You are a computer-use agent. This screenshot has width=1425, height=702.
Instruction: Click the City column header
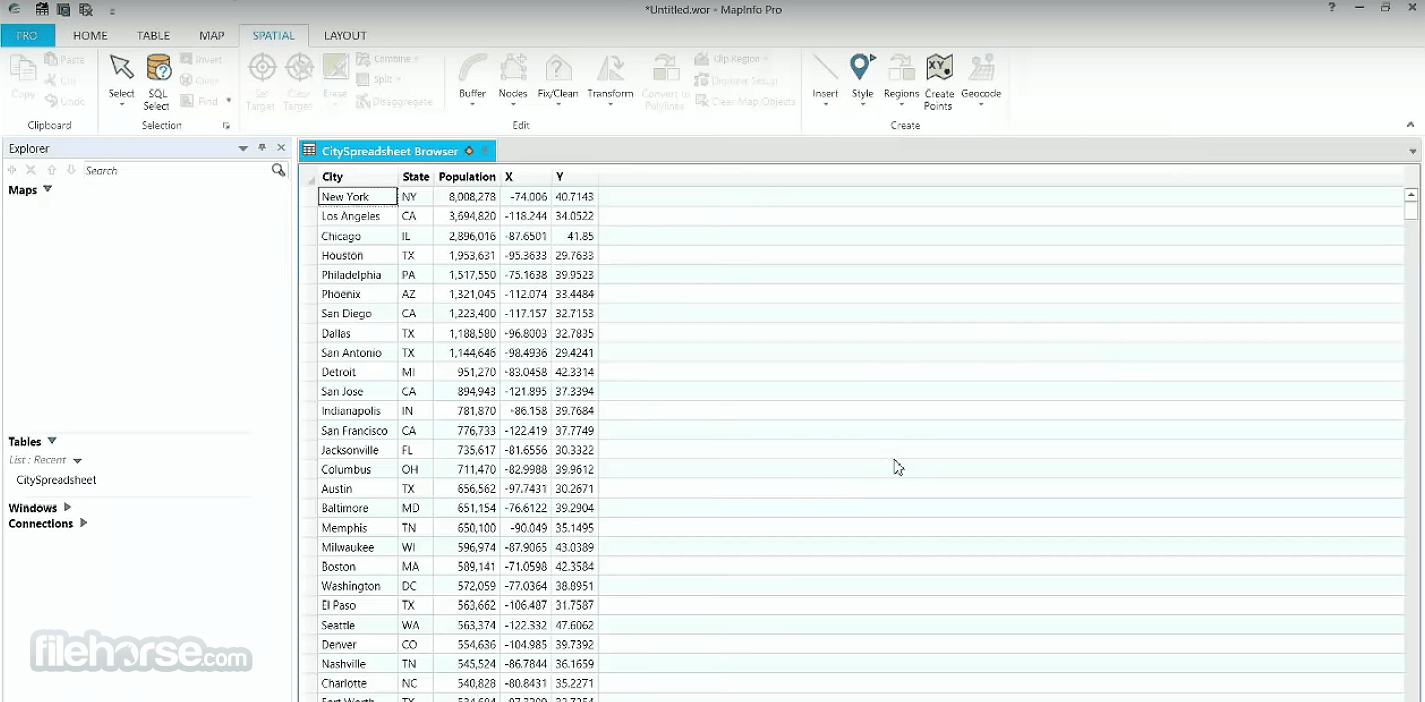(x=358, y=177)
